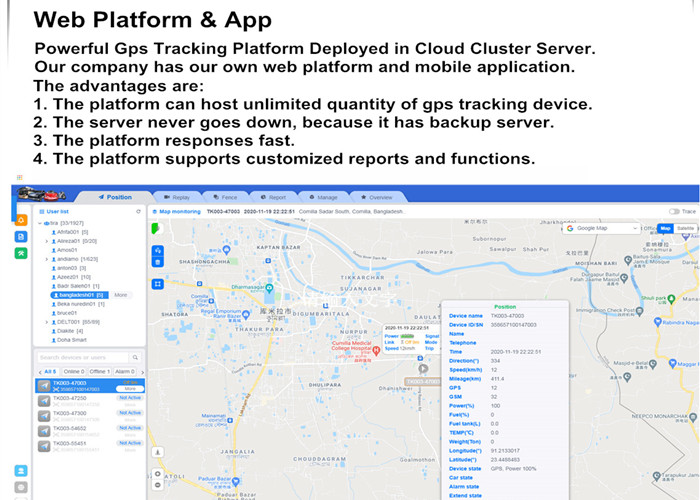Screen dimensions: 700x500
Task: Click the Search devices or users field
Action: [82, 357]
